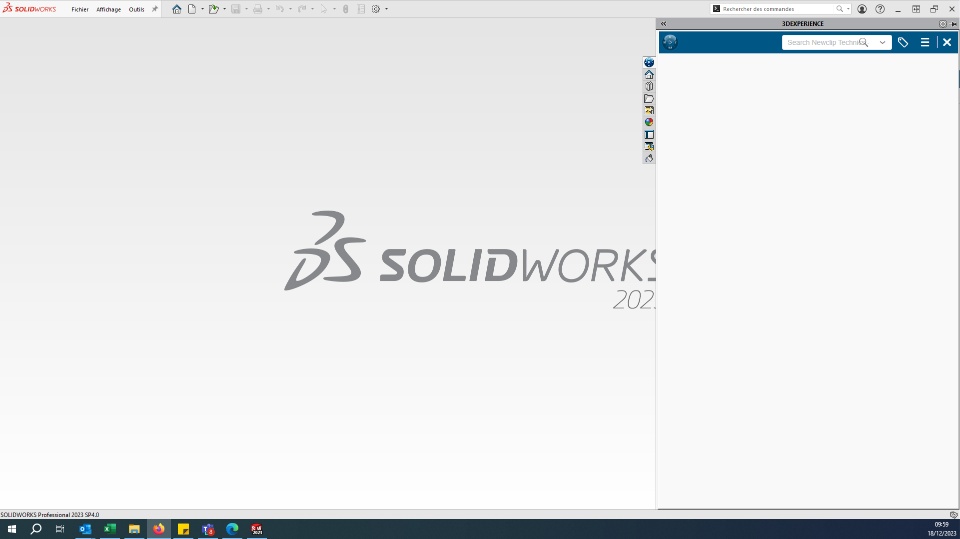Click the 3DEXPERIENCE compass icon
The width and height of the screenshot is (960, 539).
pyautogui.click(x=670, y=42)
